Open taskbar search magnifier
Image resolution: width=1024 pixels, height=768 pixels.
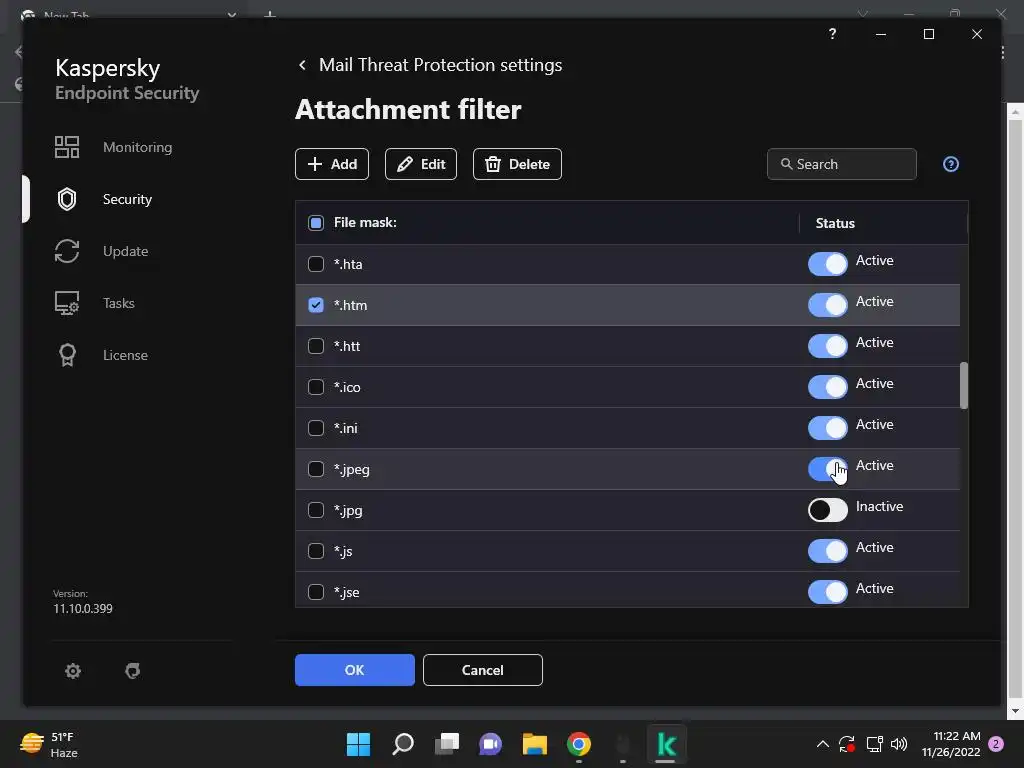pos(403,744)
